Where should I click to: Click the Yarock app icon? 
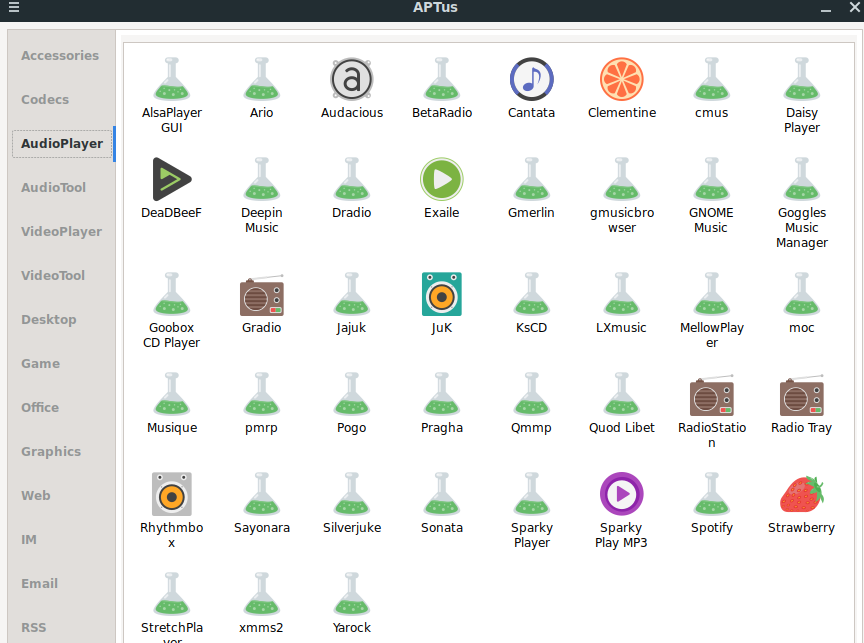point(352,594)
